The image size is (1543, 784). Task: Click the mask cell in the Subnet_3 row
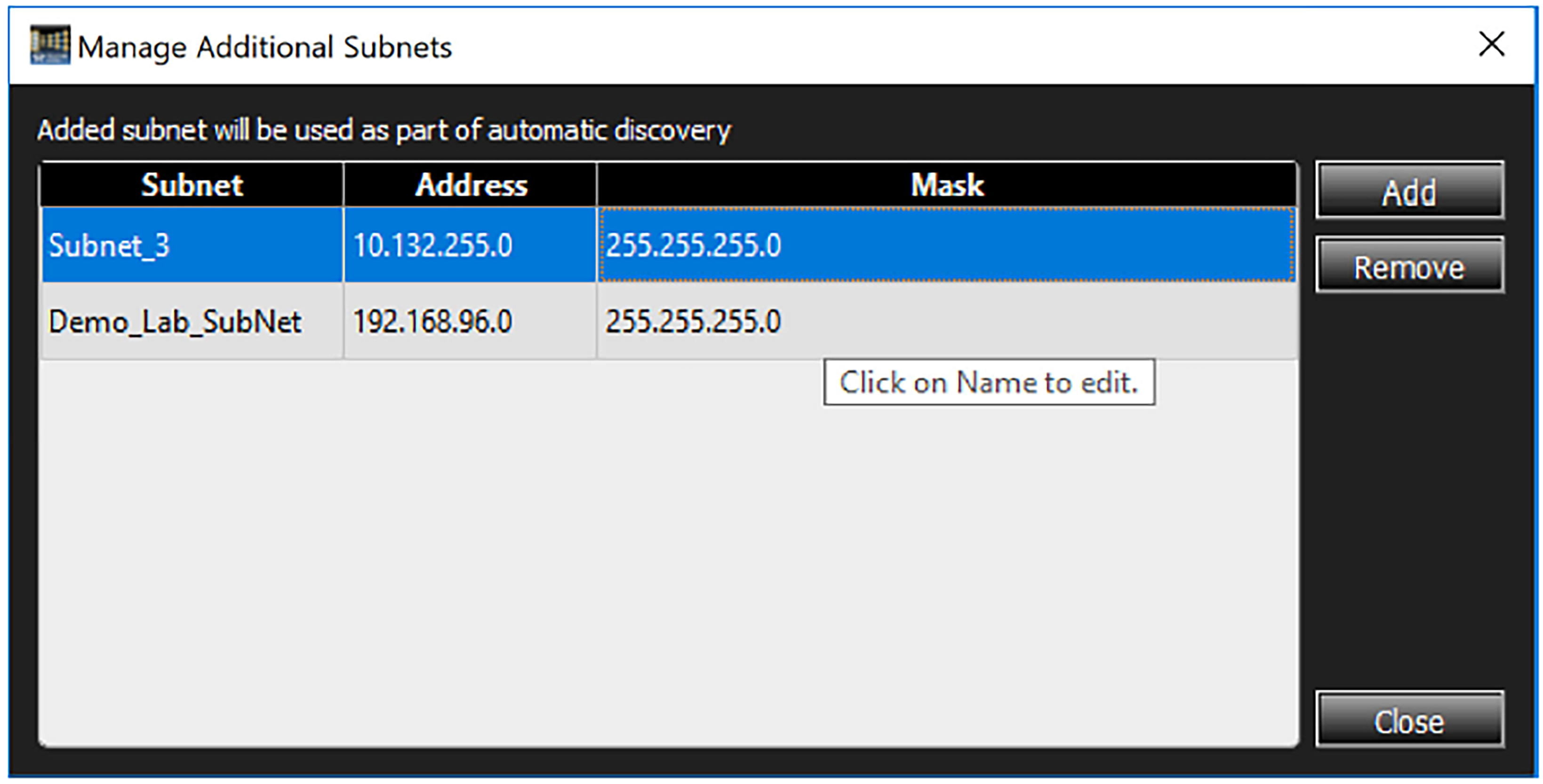(946, 245)
